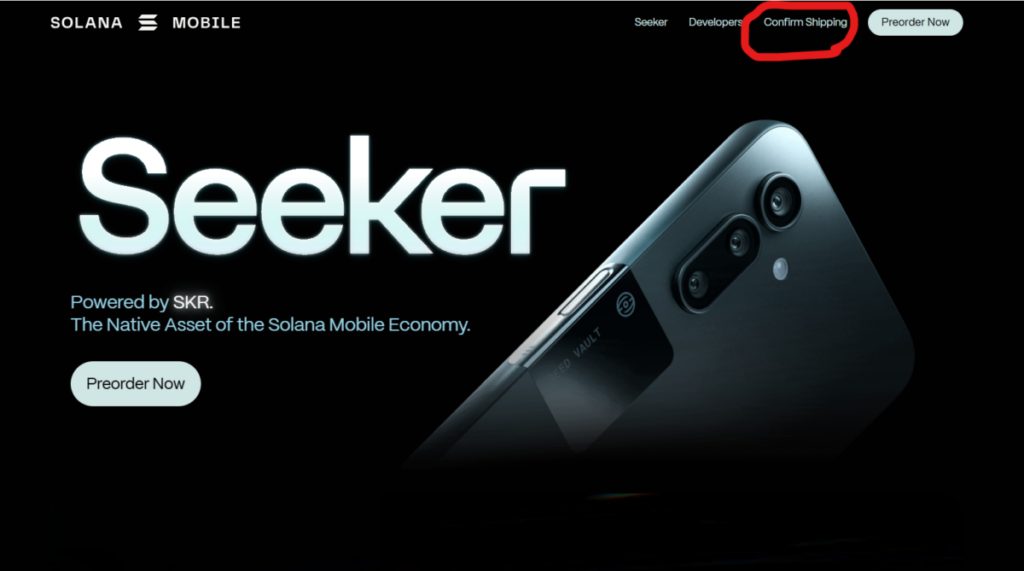This screenshot has height=571, width=1024.
Task: Click the circular Seed Vault emblem on the phone
Action: coord(625,304)
